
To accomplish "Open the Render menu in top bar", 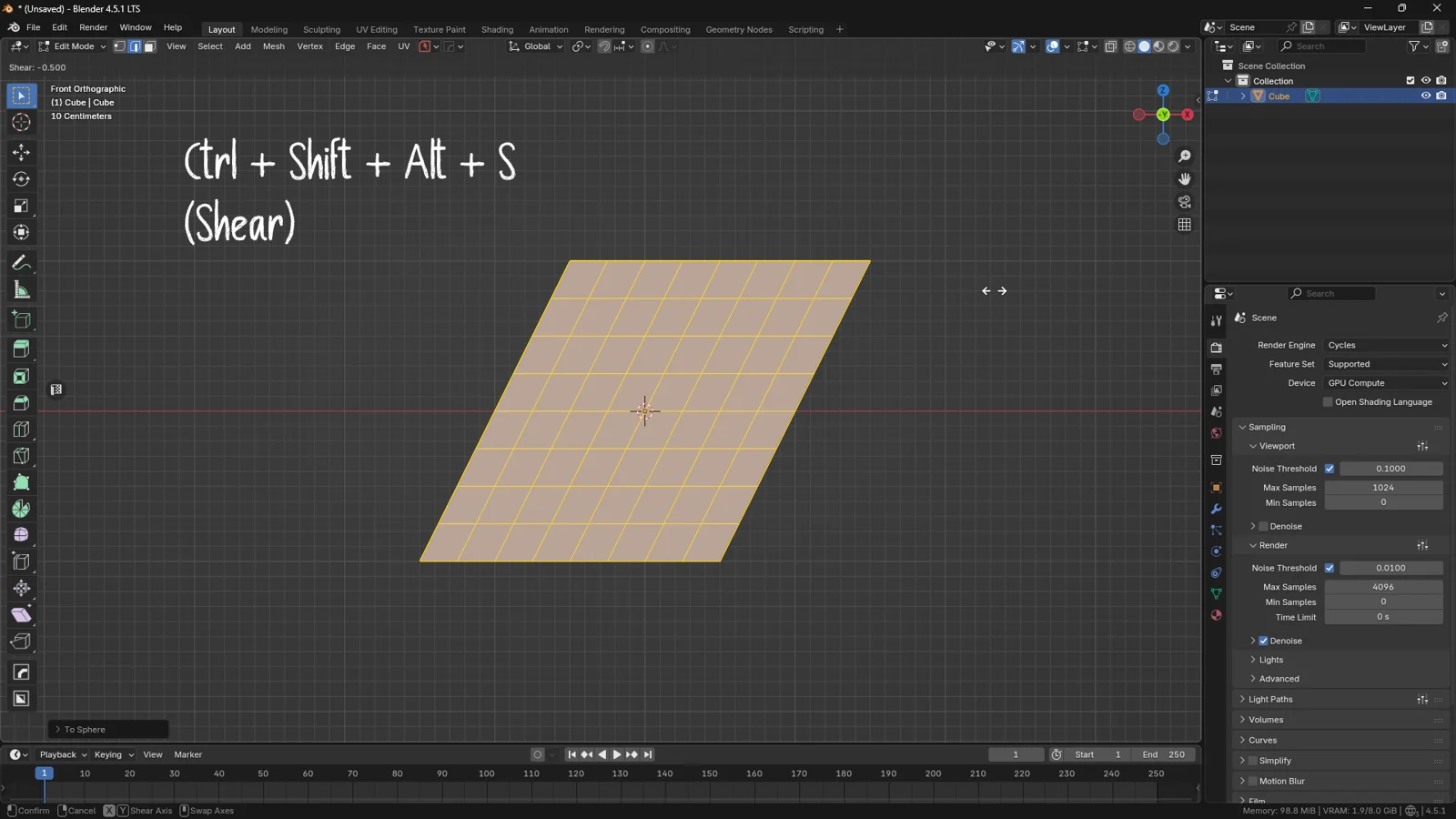I will [93, 27].
